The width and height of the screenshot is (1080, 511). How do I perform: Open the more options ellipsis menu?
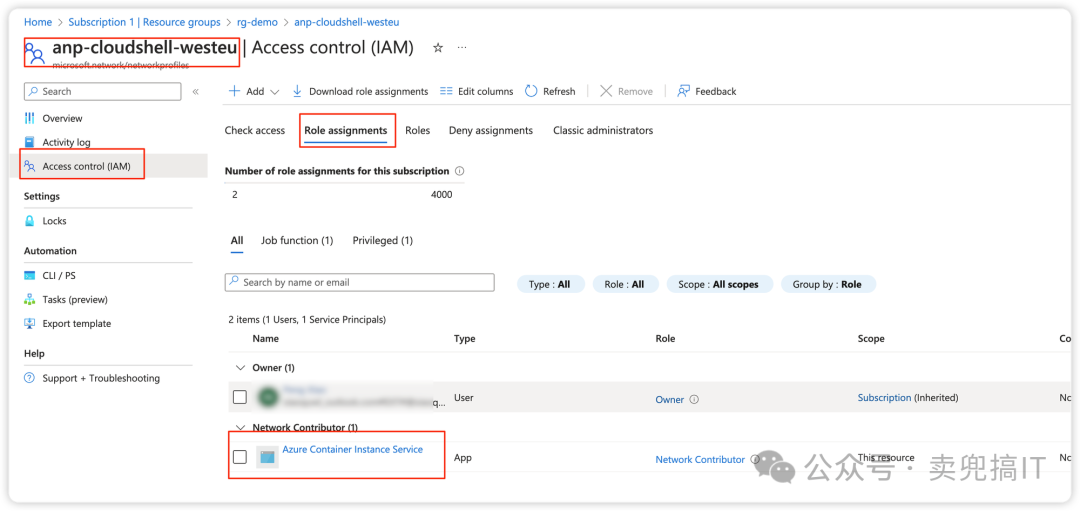[x=462, y=48]
